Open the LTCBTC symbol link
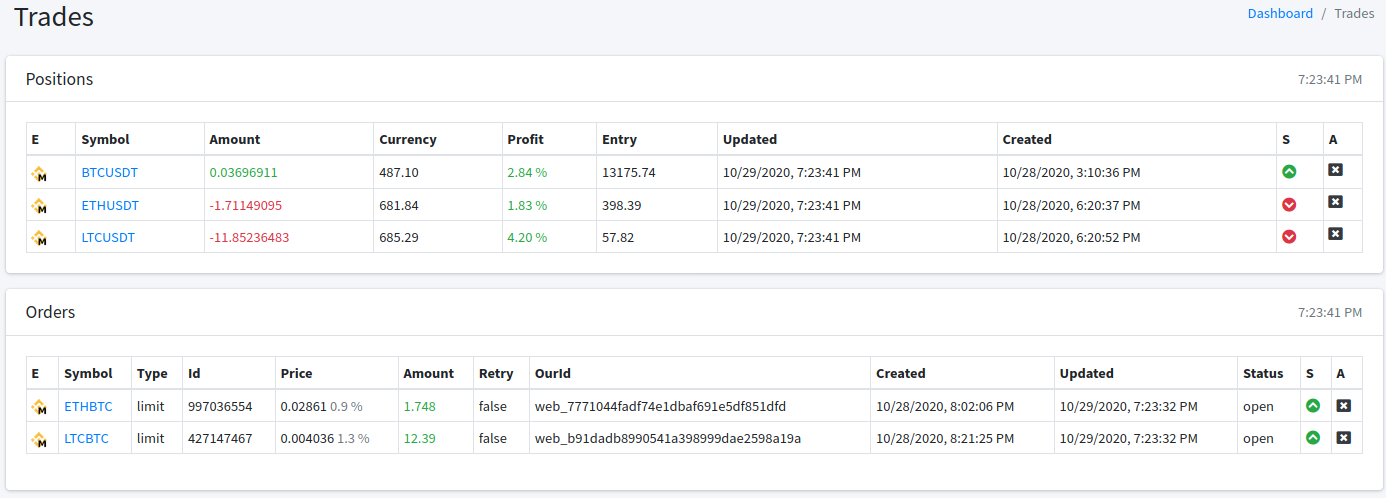The image size is (1386, 498). click(87, 438)
